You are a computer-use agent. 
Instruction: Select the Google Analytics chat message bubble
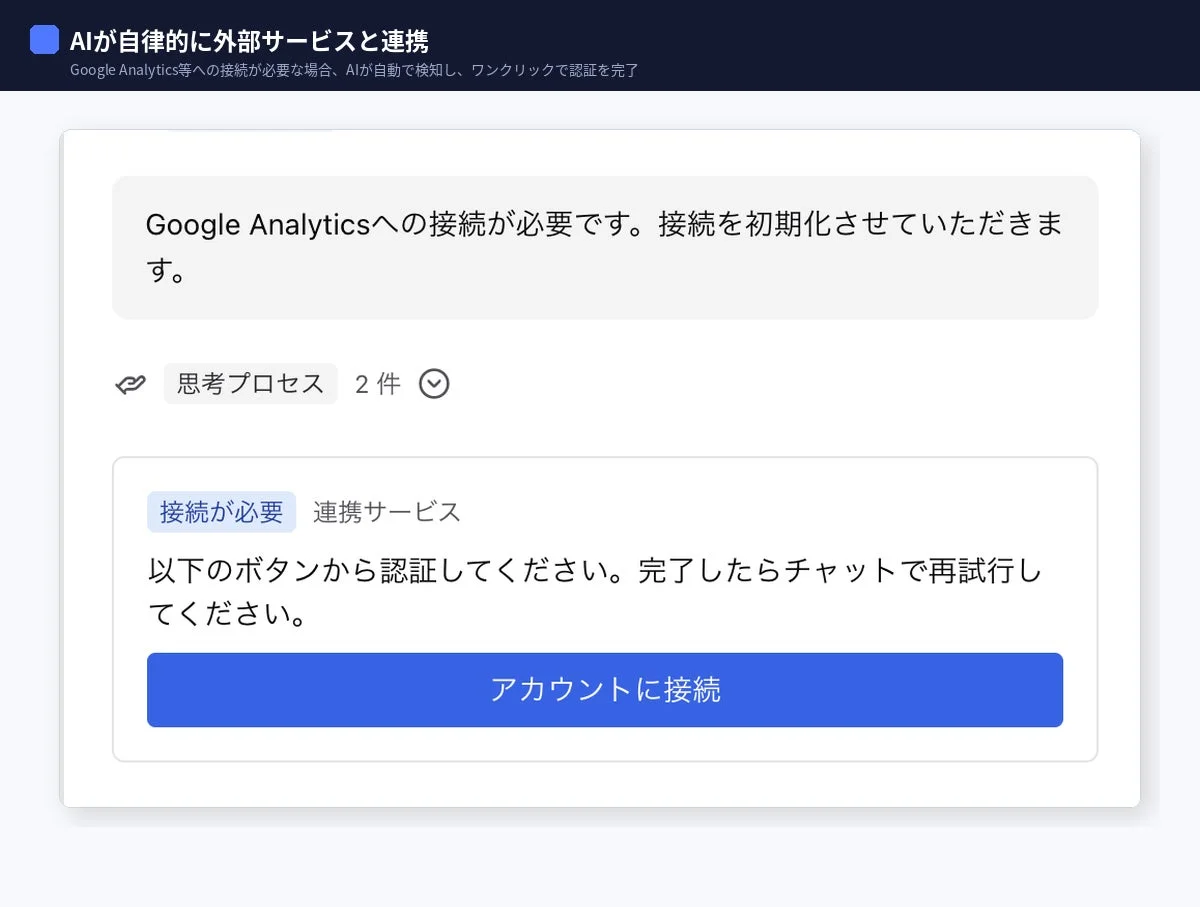tap(604, 247)
